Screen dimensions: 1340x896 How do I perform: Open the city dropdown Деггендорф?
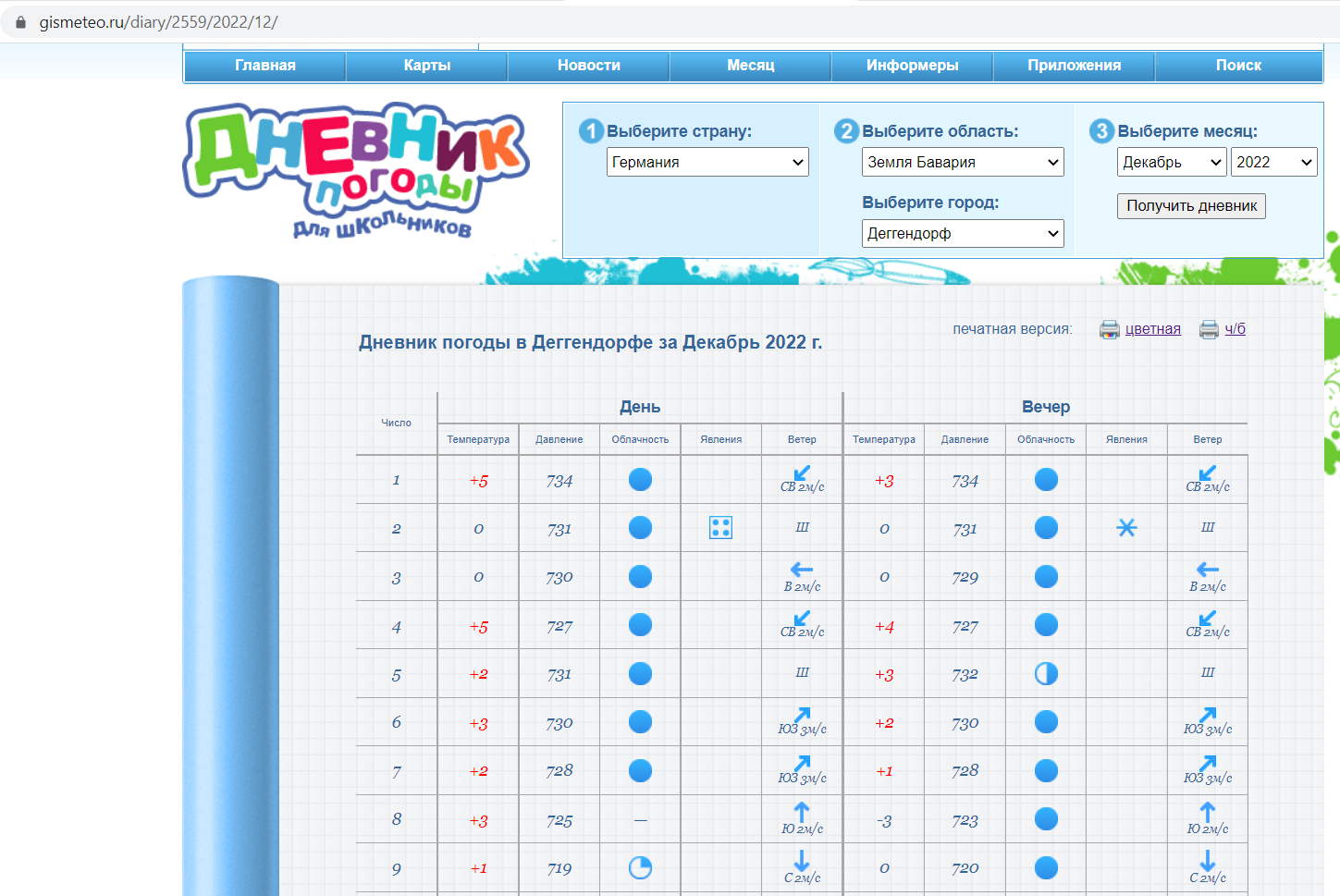click(x=963, y=233)
